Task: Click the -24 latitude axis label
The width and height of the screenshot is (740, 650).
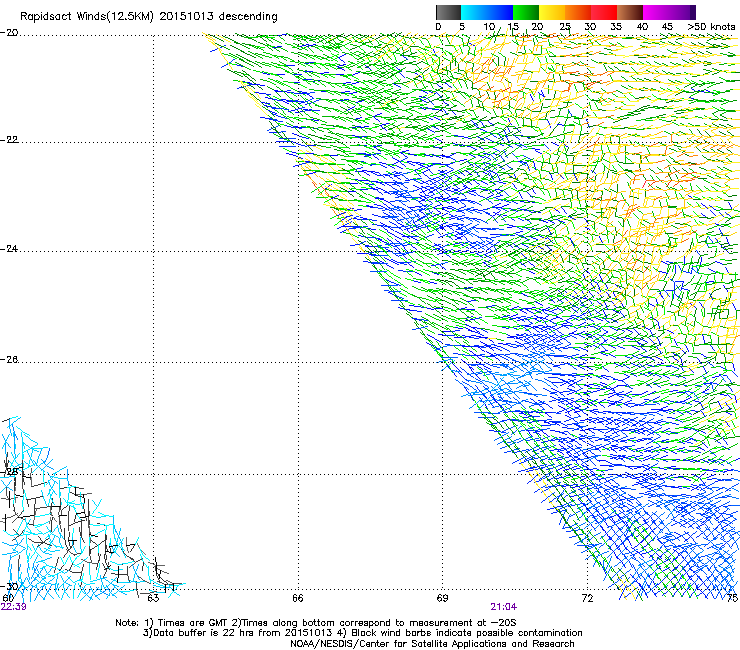Action: point(9,248)
